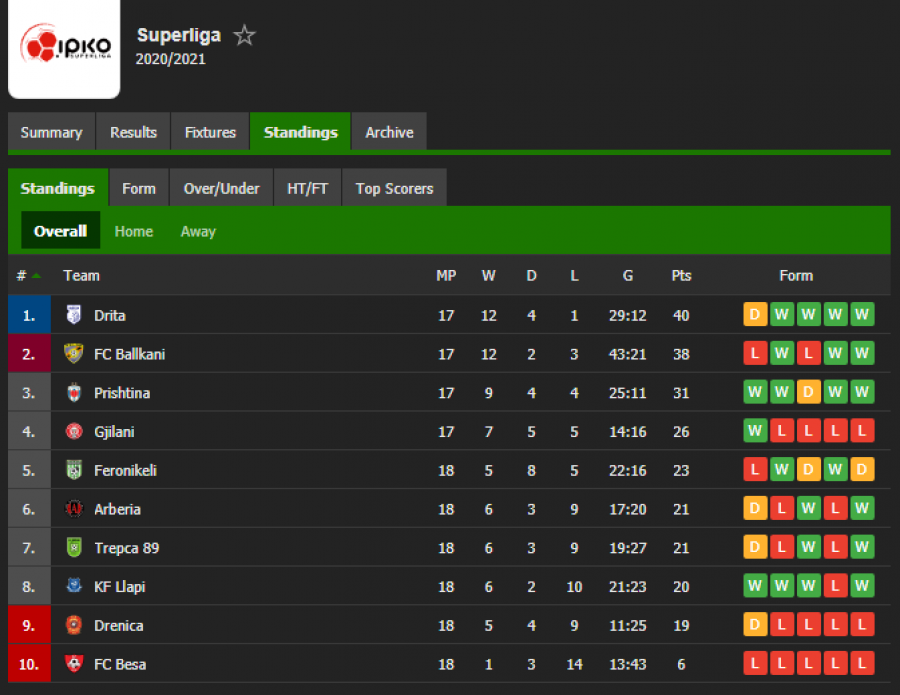900x695 pixels.
Task: Open the Top Scorers sub-tab
Action: tap(394, 188)
